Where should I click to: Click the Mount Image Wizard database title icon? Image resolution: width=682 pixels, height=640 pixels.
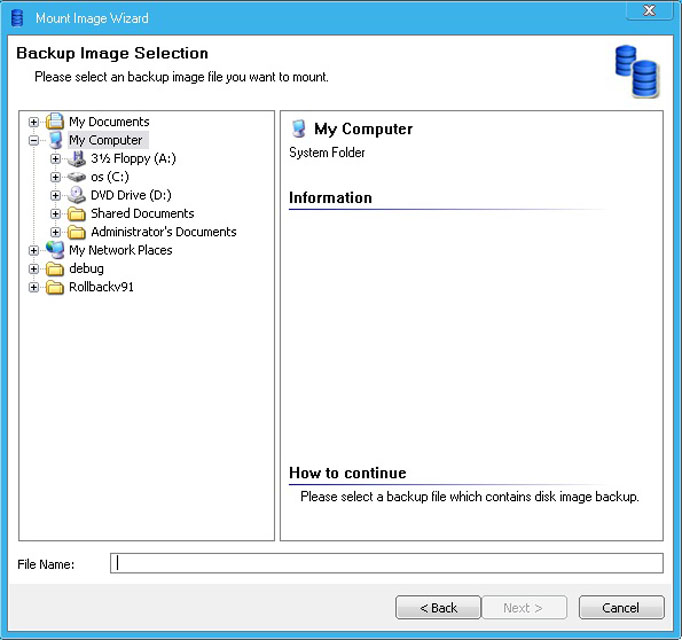17,18
